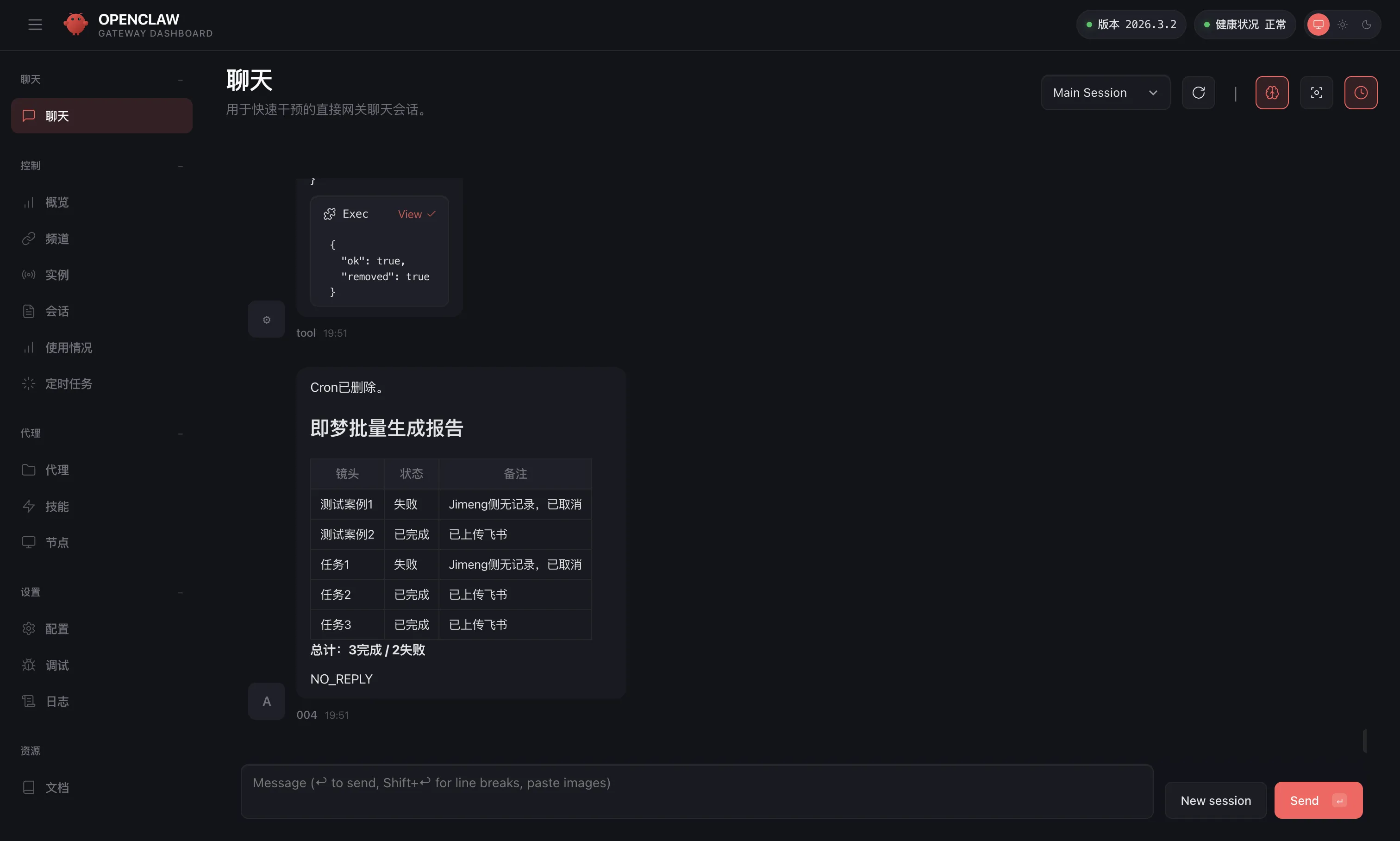The height and width of the screenshot is (841, 1400).
Task: Click the focus/scan icon near the brain icon
Action: pos(1317,92)
